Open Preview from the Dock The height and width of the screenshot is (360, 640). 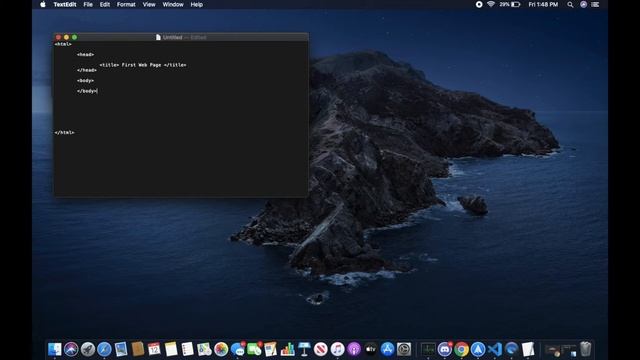[x=121, y=349]
